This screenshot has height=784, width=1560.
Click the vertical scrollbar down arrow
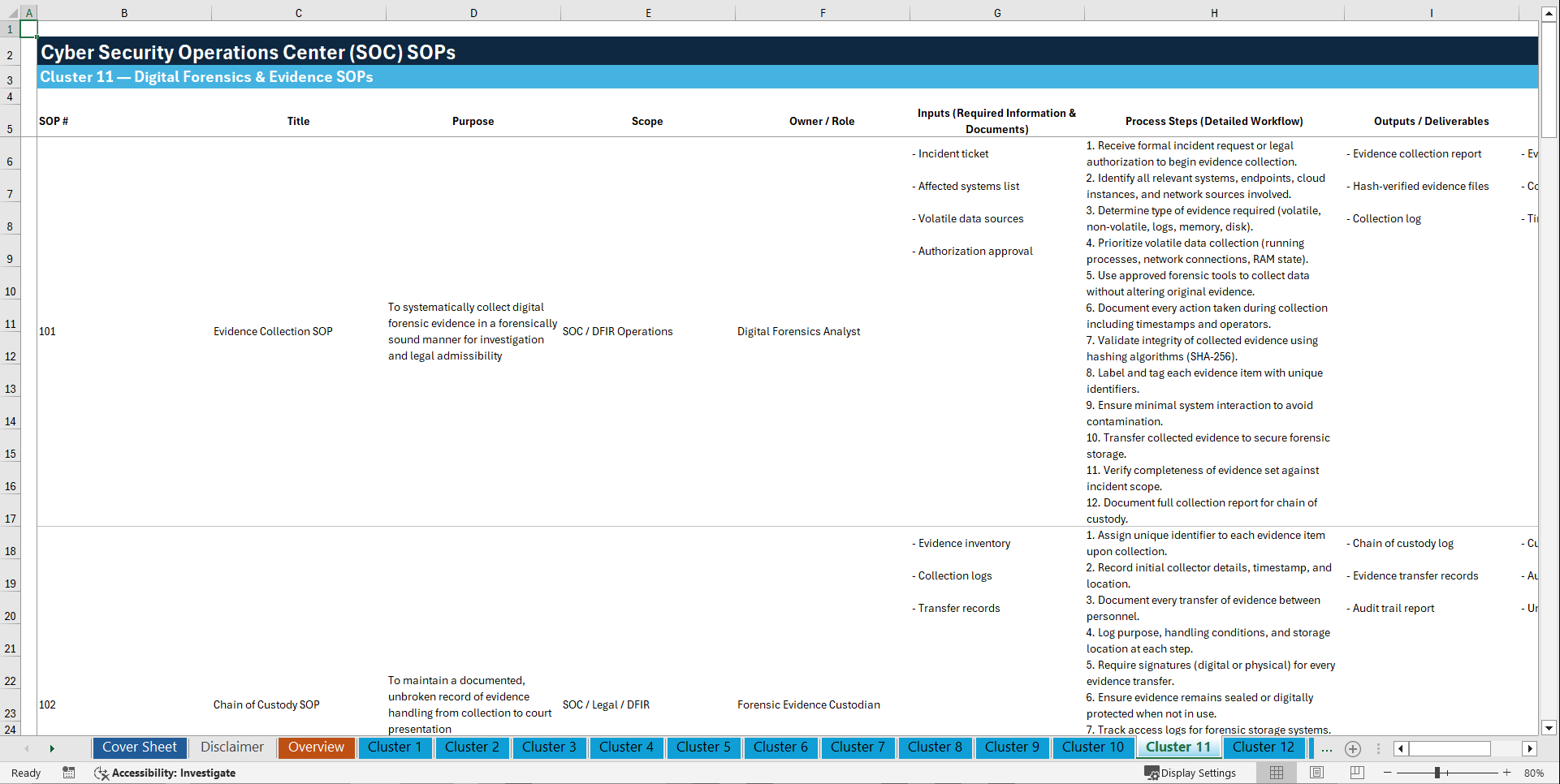tap(1549, 728)
